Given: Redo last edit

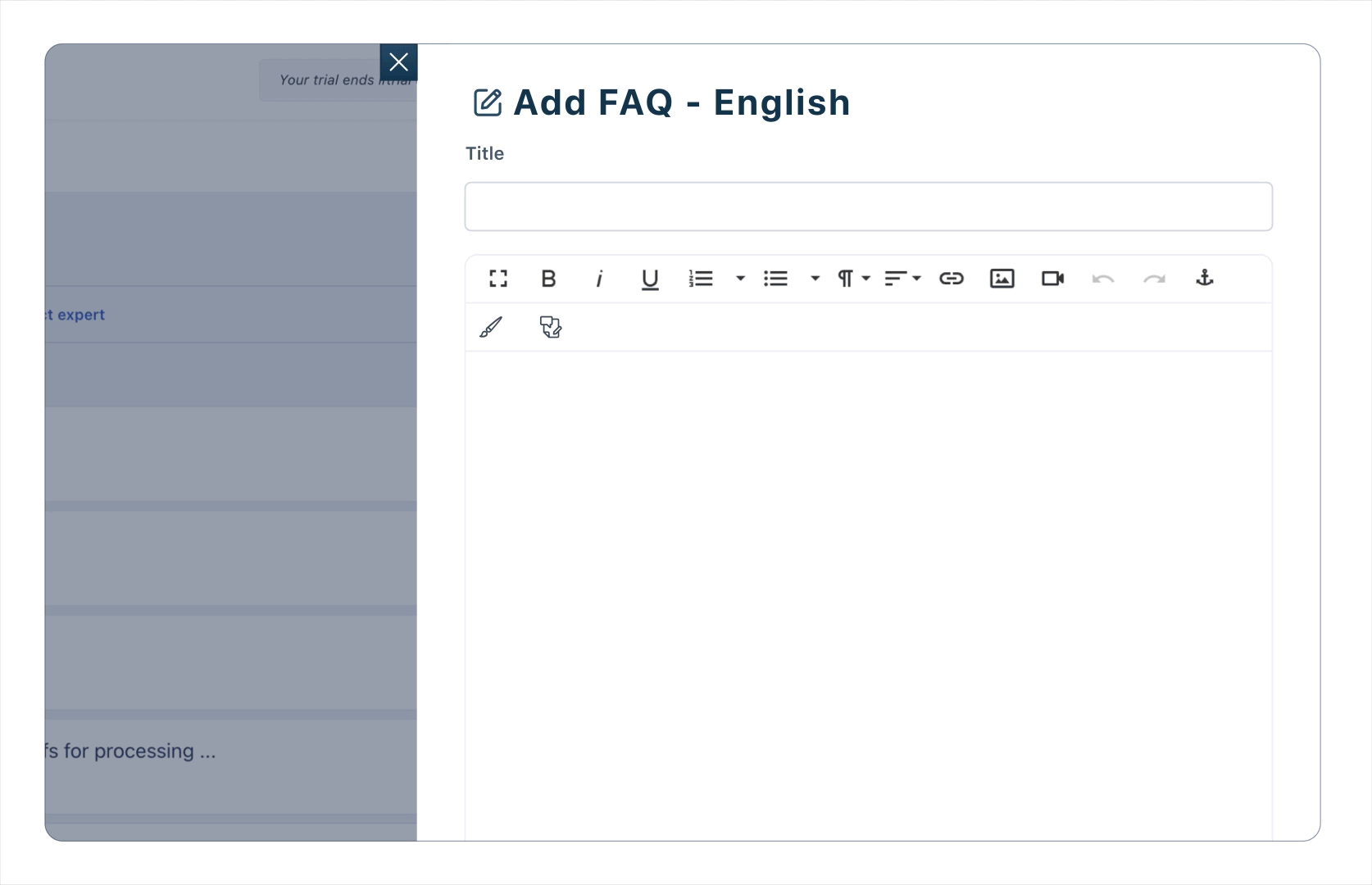Looking at the screenshot, I should tap(1154, 279).
